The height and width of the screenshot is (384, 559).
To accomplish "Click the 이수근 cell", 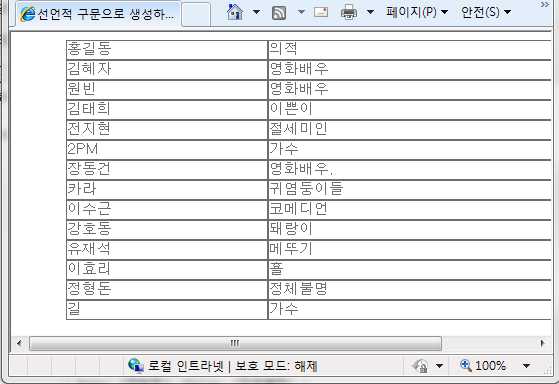I will (167, 209).
